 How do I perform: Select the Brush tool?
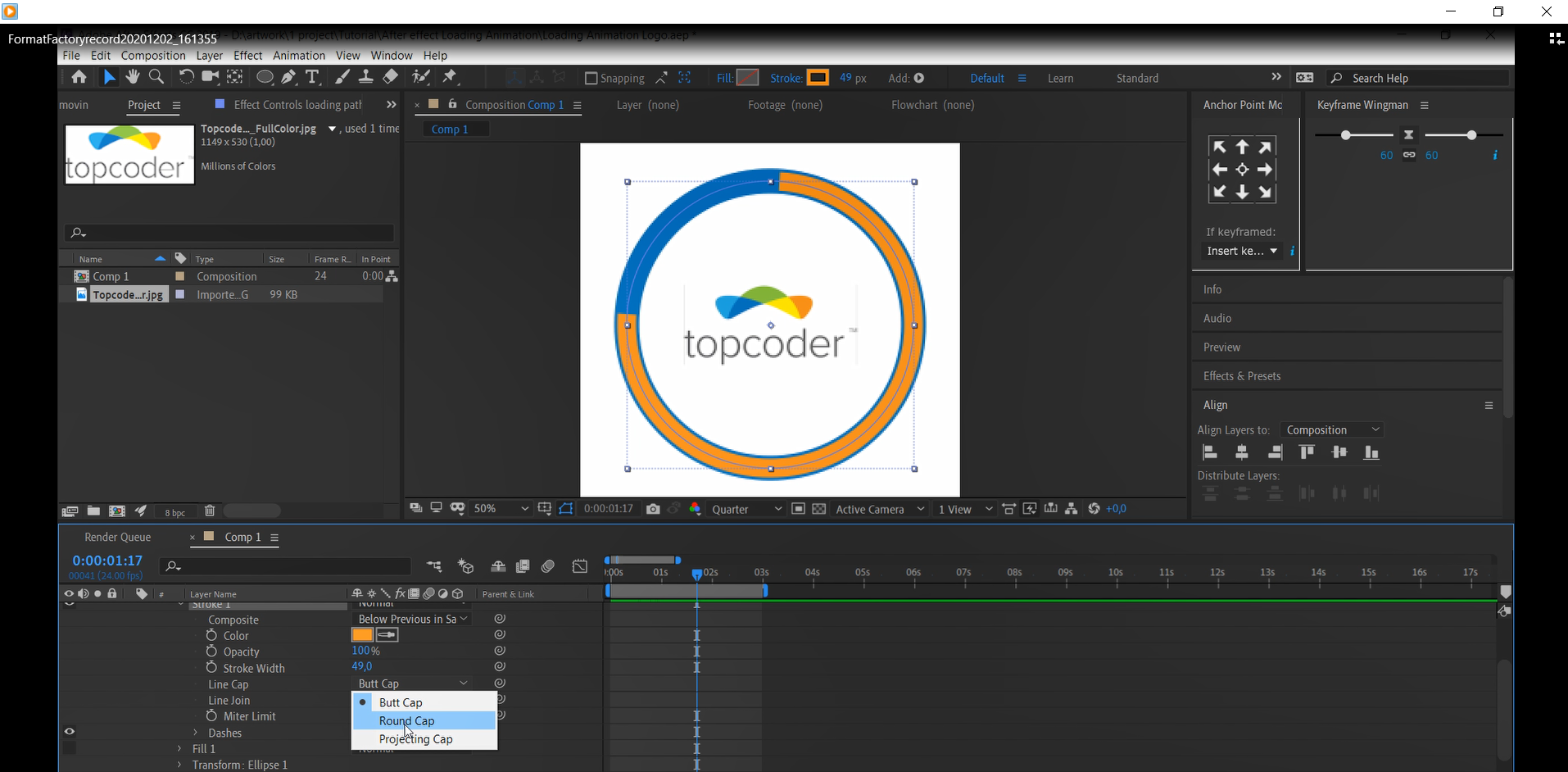pos(342,77)
